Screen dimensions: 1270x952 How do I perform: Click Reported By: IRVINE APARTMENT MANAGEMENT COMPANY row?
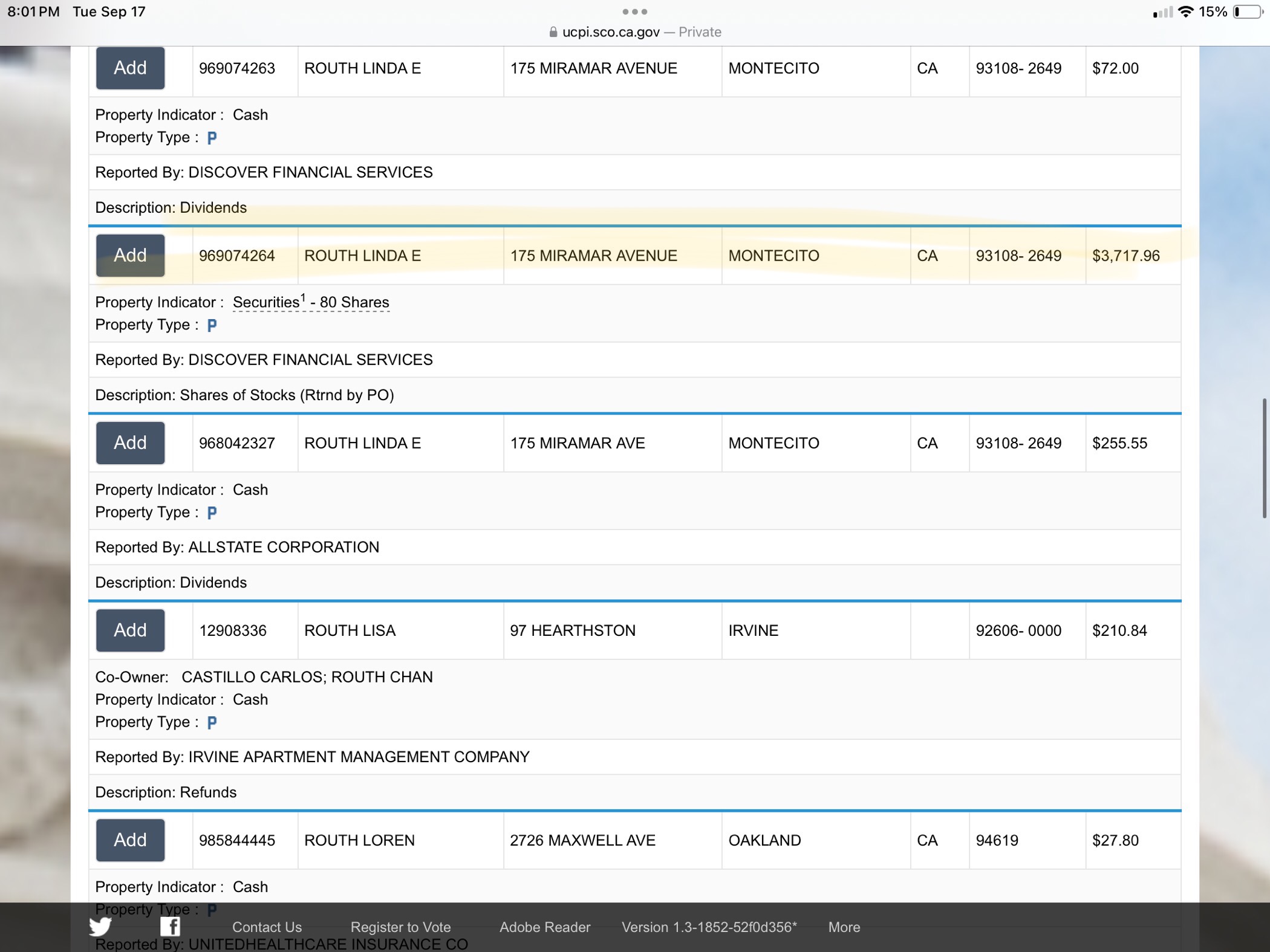(x=634, y=757)
